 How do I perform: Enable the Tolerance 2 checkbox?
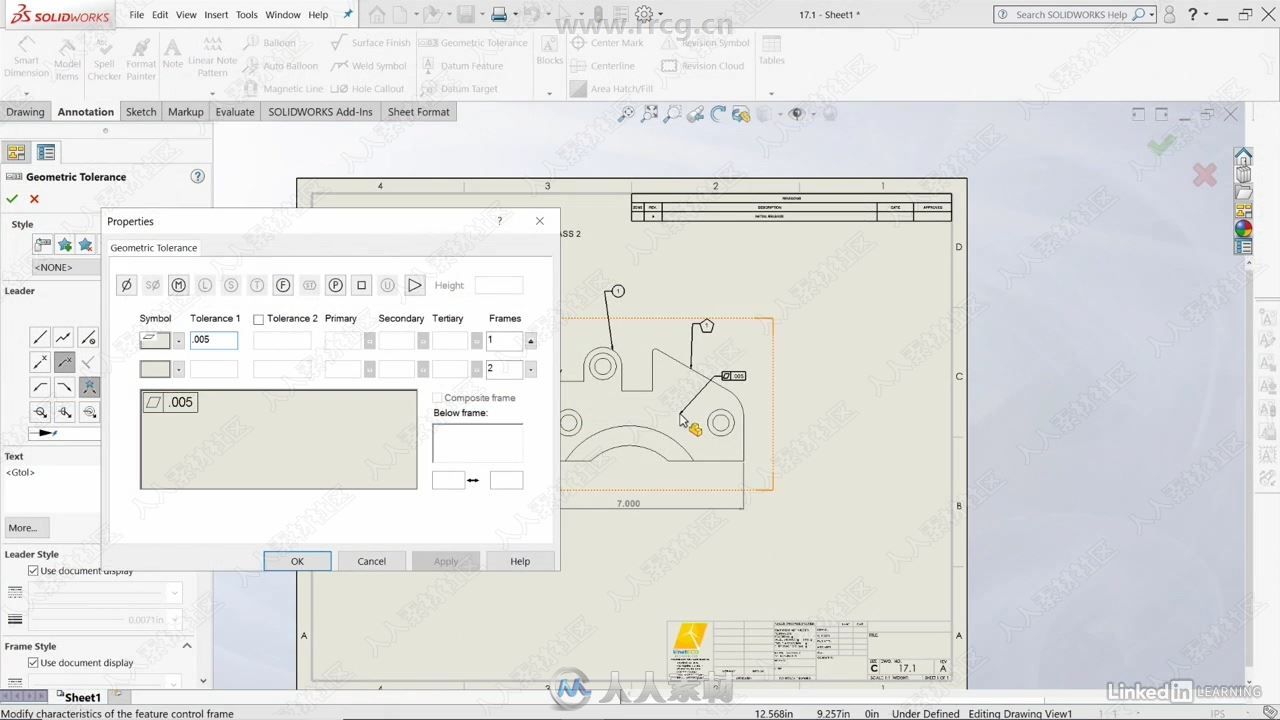[258, 319]
